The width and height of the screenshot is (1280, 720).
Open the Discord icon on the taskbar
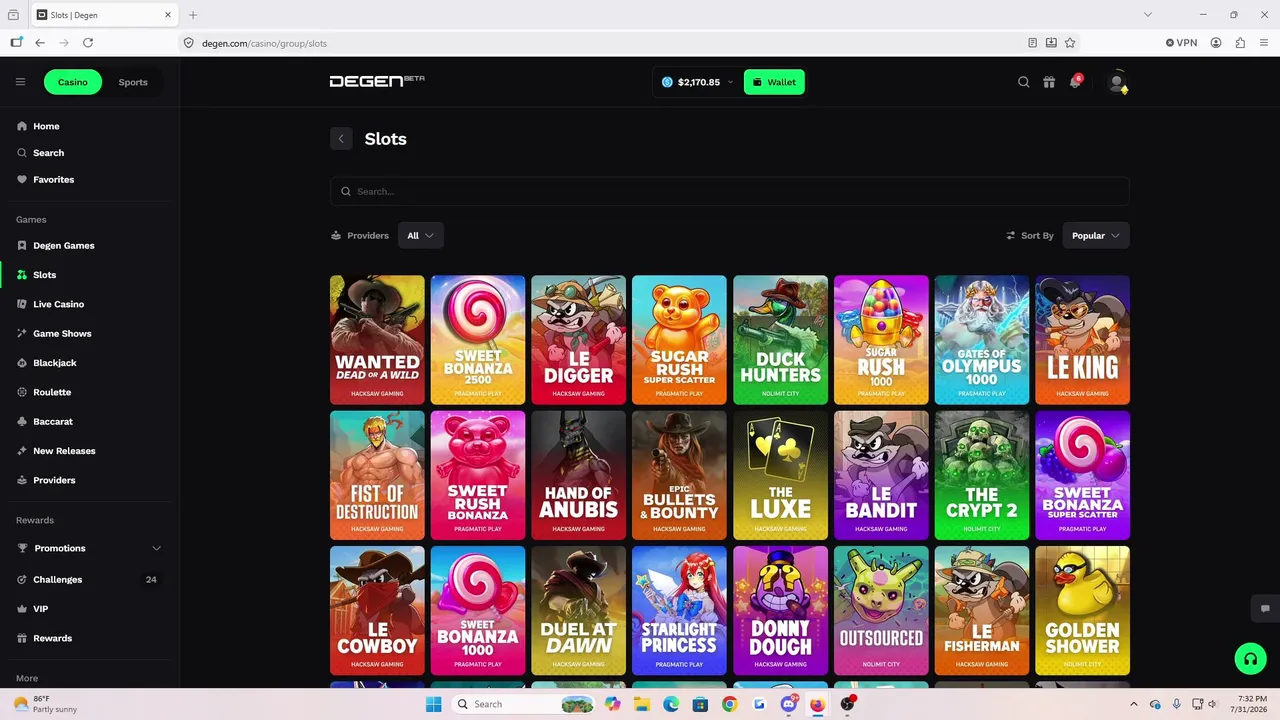[789, 704]
